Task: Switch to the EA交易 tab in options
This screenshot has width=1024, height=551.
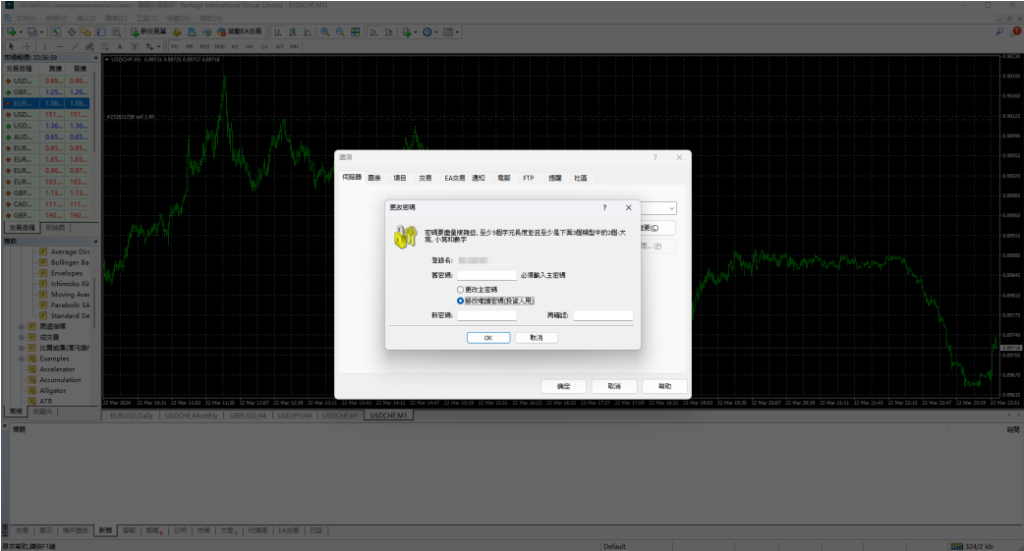Action: [455, 178]
